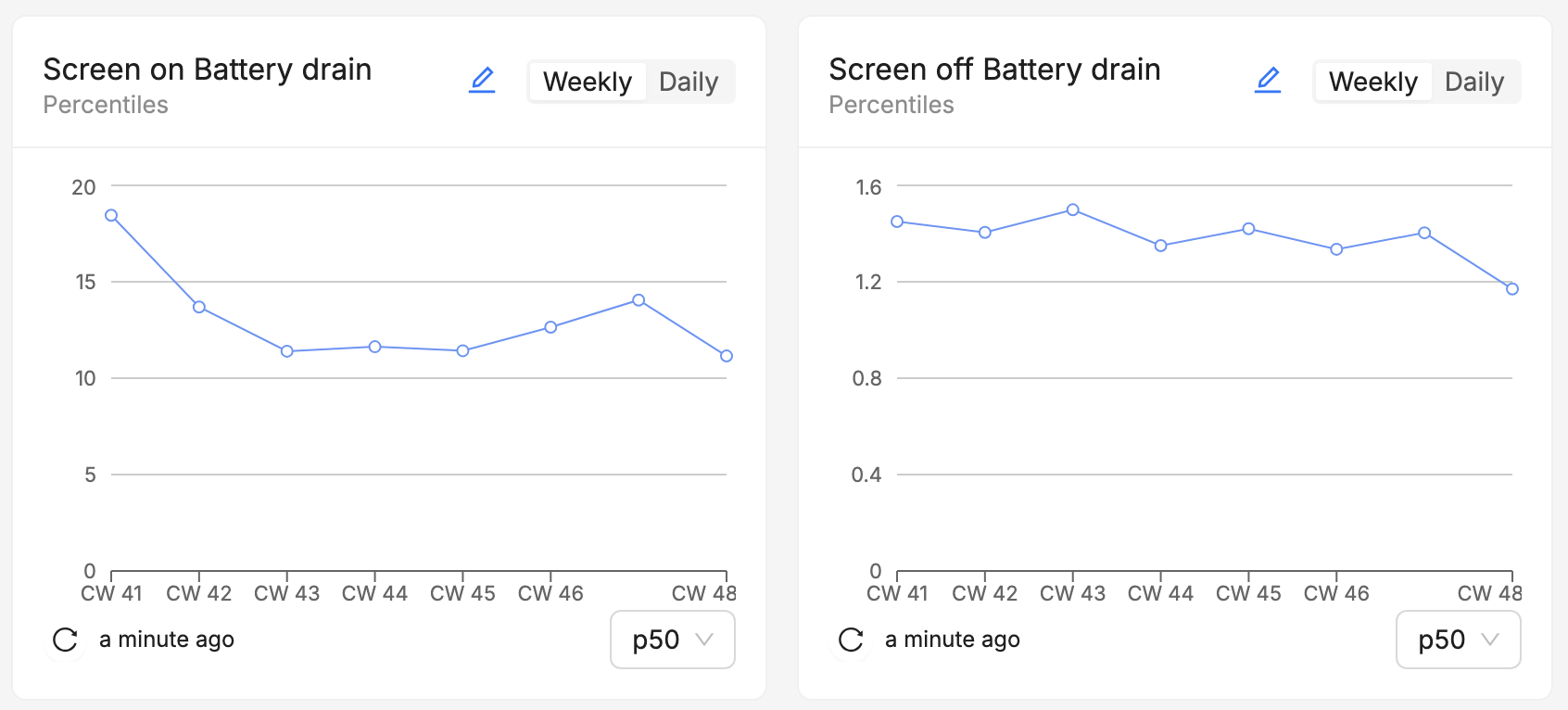Image resolution: width=1568 pixels, height=710 pixels.
Task: Click CW 44 data point on Screen off chart
Action: coord(1160,246)
